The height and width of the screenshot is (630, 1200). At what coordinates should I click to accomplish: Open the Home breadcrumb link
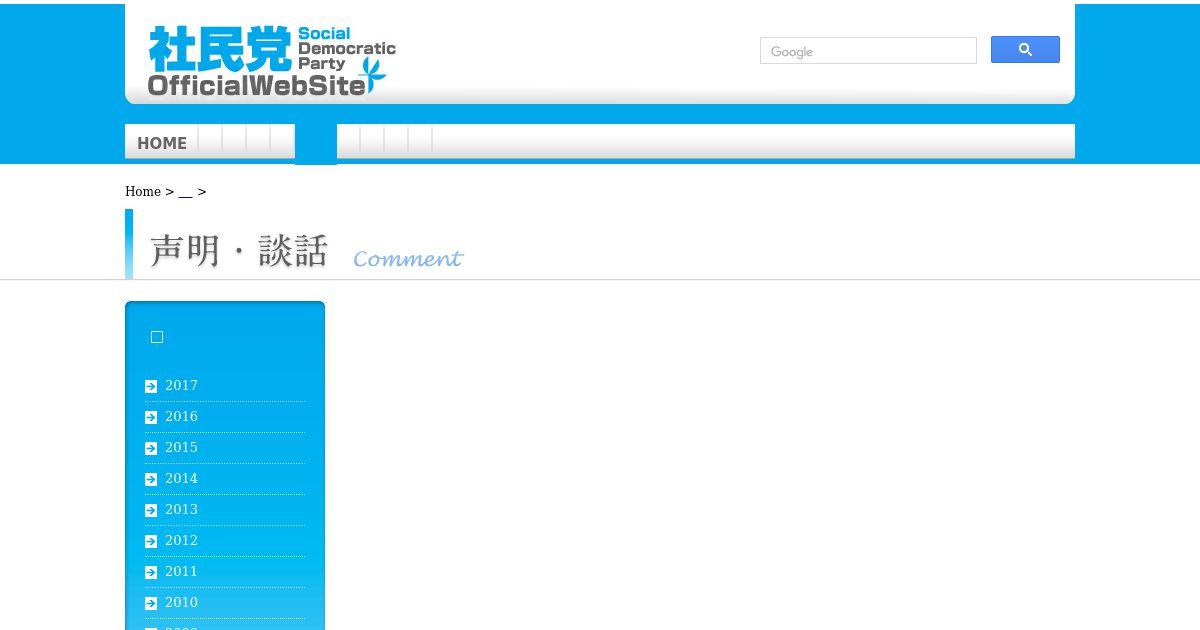(x=143, y=191)
